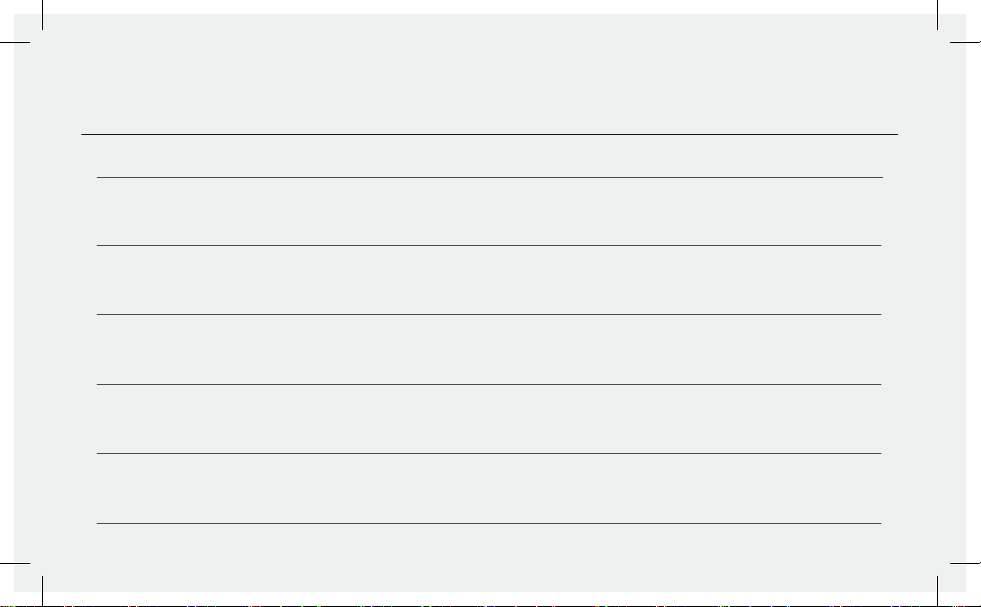Click the top-left horizontal crop mark
The width and height of the screenshot is (981, 607).
pyautogui.click(x=15, y=43)
